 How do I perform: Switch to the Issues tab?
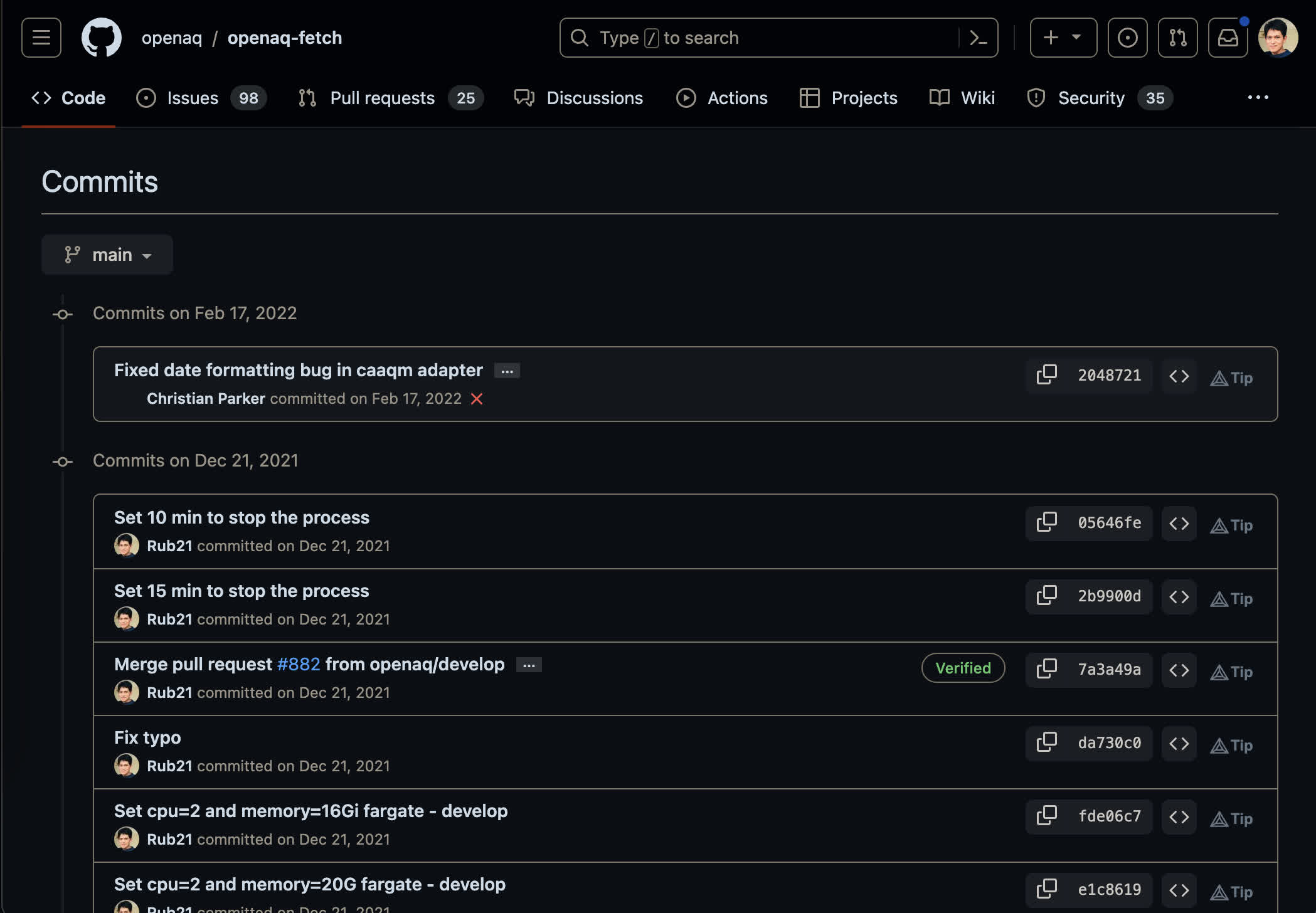(201, 98)
